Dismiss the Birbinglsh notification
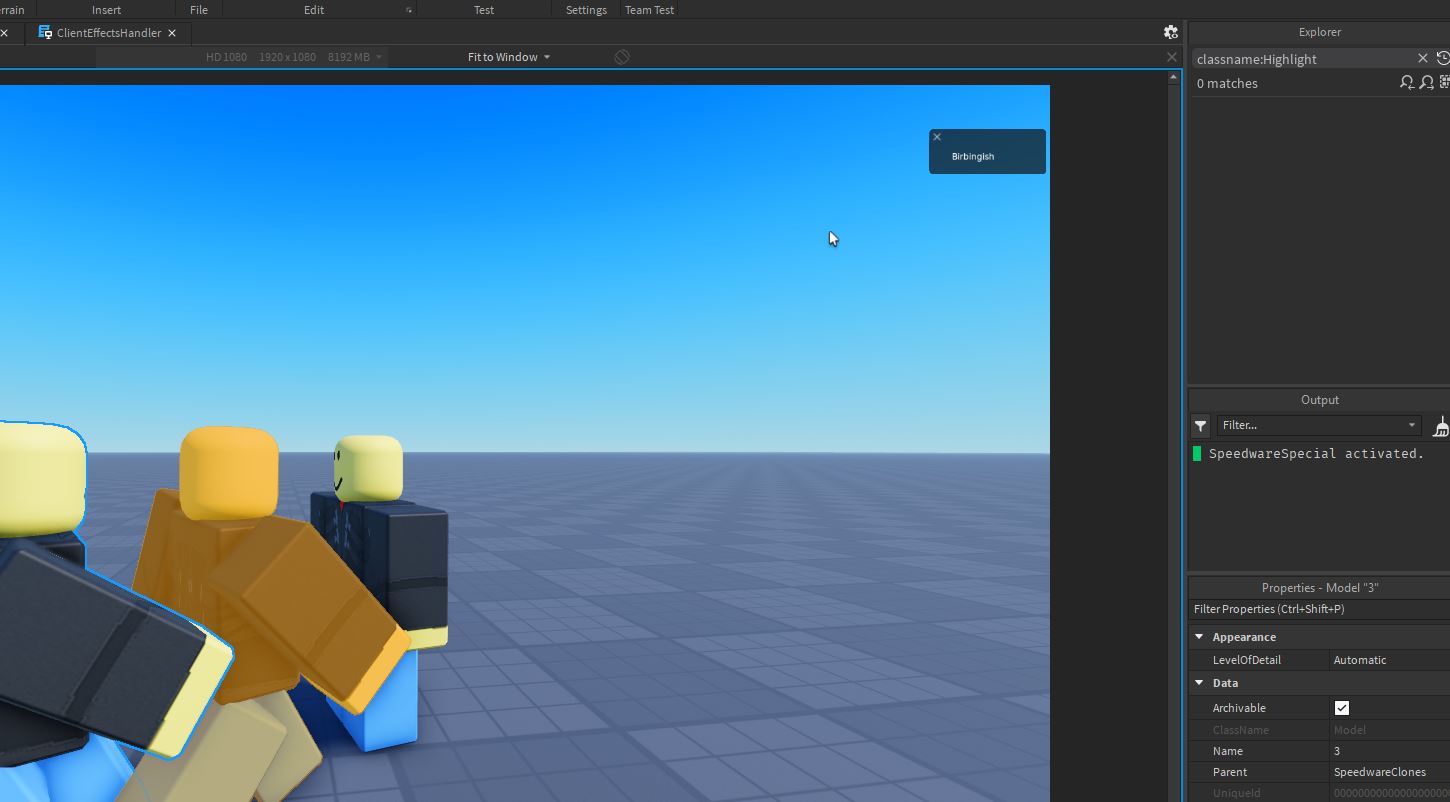The height and width of the screenshot is (802, 1450). 937,136
